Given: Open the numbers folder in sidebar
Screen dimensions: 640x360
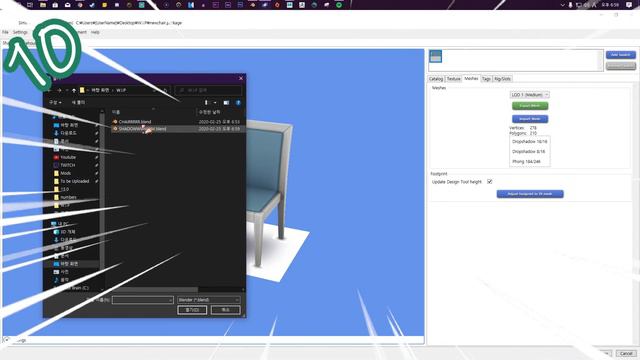Looking at the screenshot, I should point(68,197).
